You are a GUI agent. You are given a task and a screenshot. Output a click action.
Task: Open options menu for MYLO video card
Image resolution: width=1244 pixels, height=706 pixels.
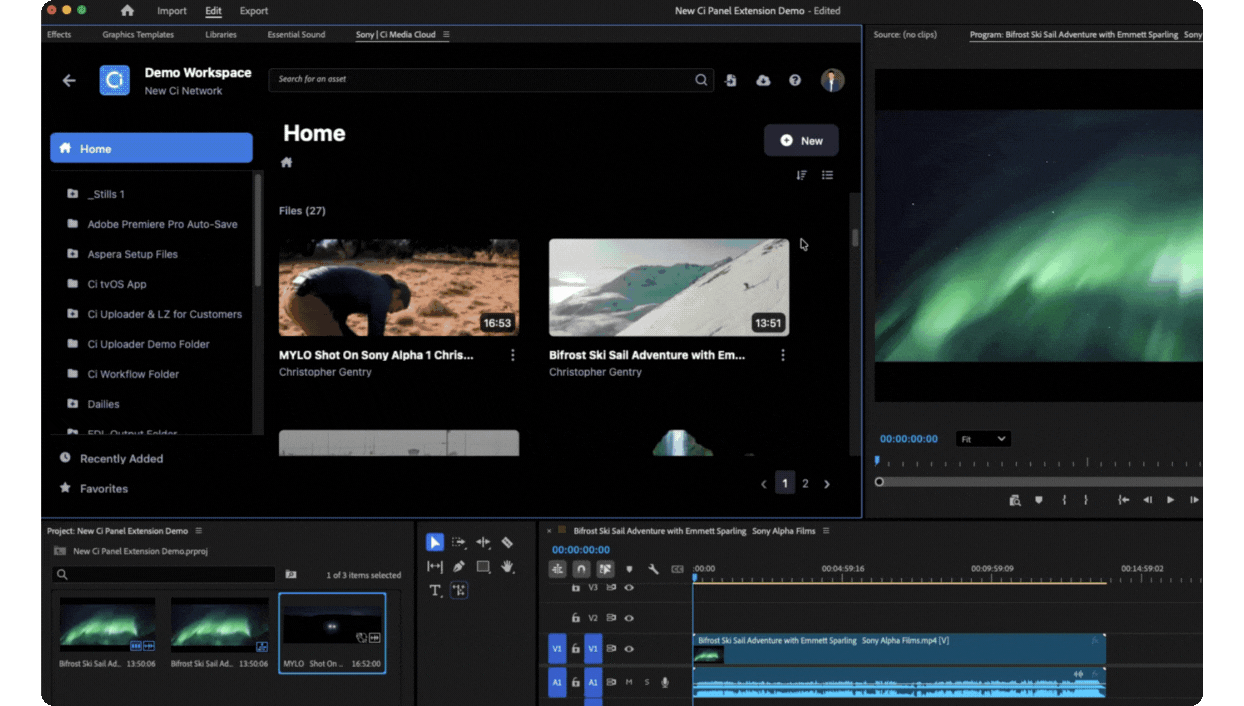(513, 355)
